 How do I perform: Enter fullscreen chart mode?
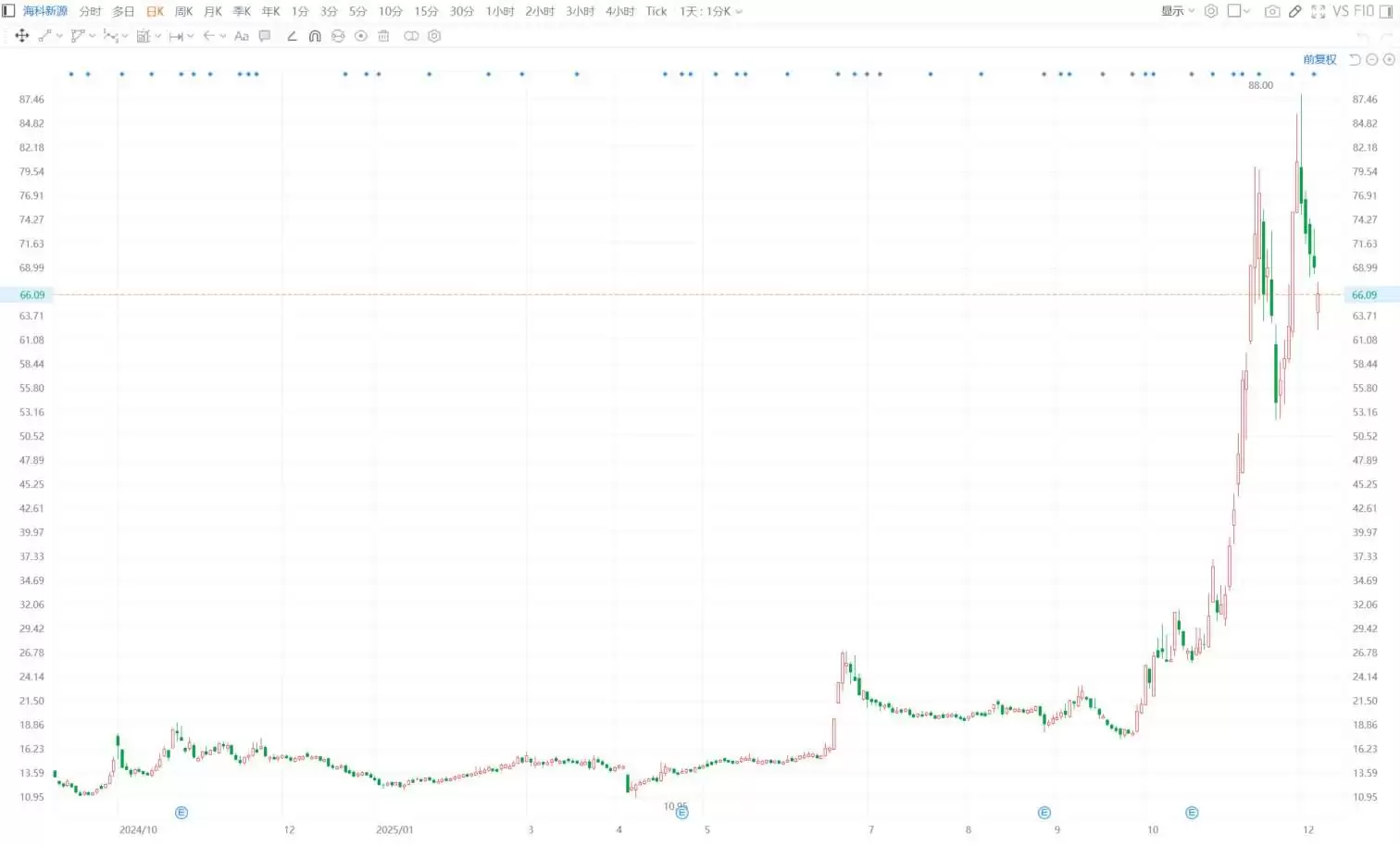(1319, 11)
